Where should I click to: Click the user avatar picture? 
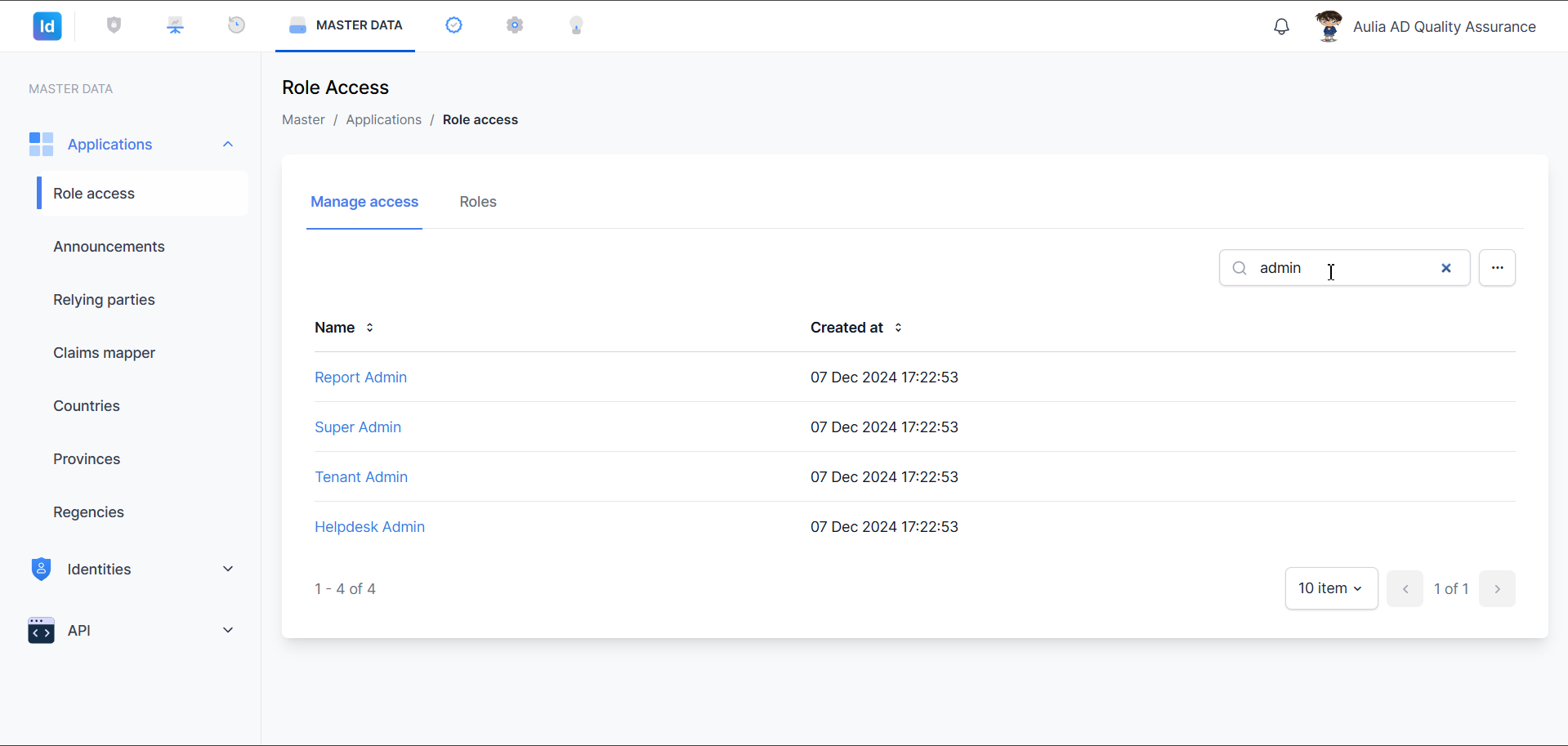click(1329, 26)
